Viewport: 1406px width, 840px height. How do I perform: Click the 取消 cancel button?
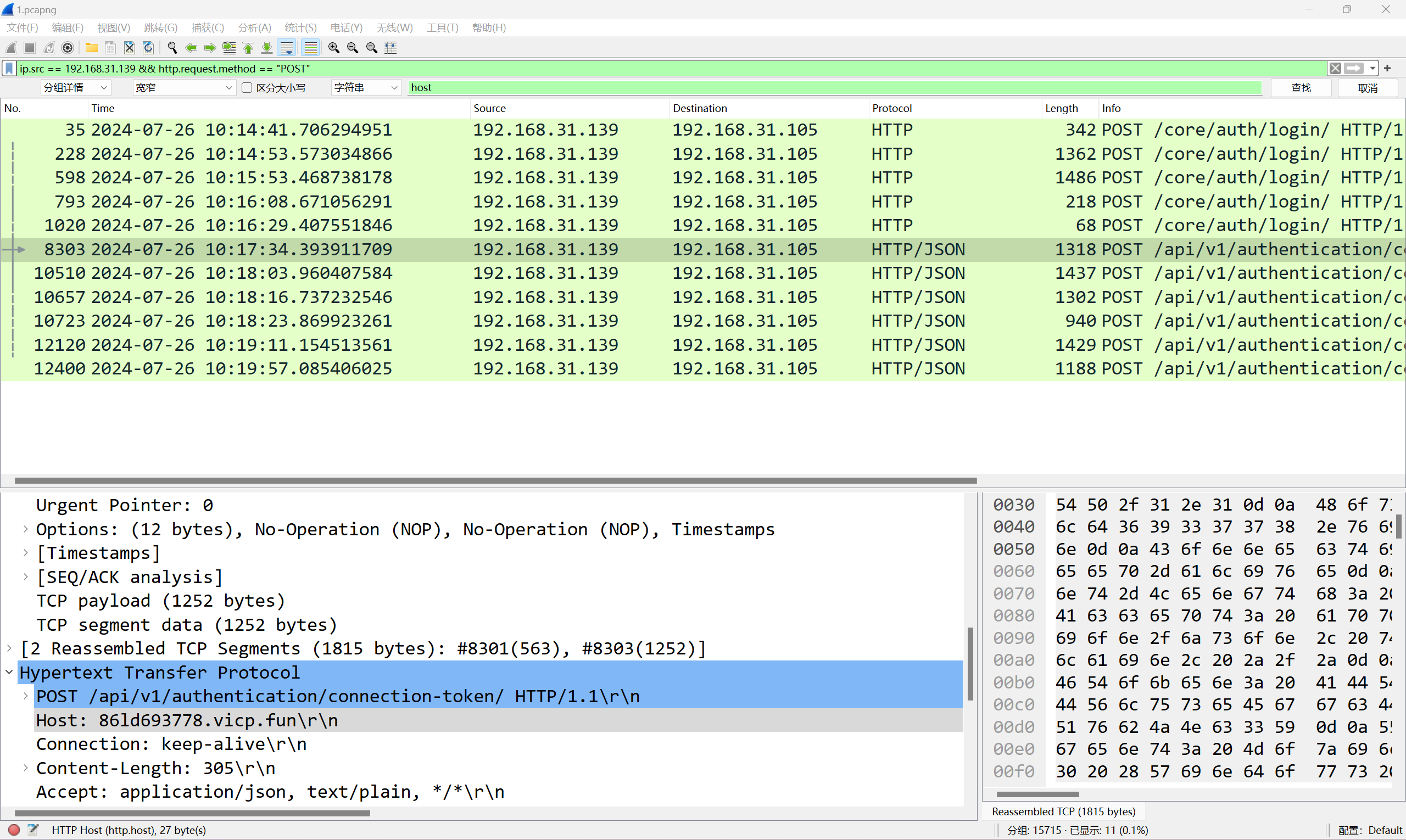1368,88
